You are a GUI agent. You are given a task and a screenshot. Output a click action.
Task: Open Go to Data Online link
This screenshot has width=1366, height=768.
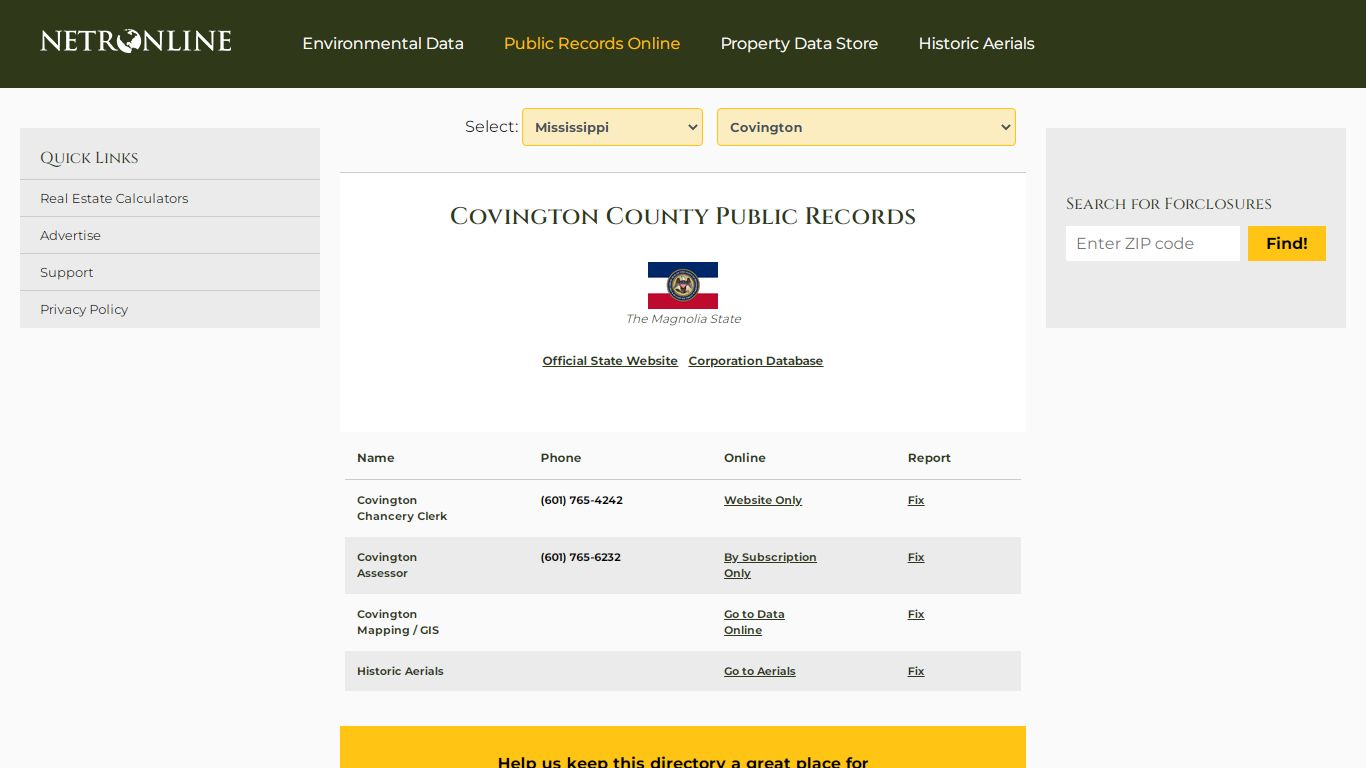(754, 622)
